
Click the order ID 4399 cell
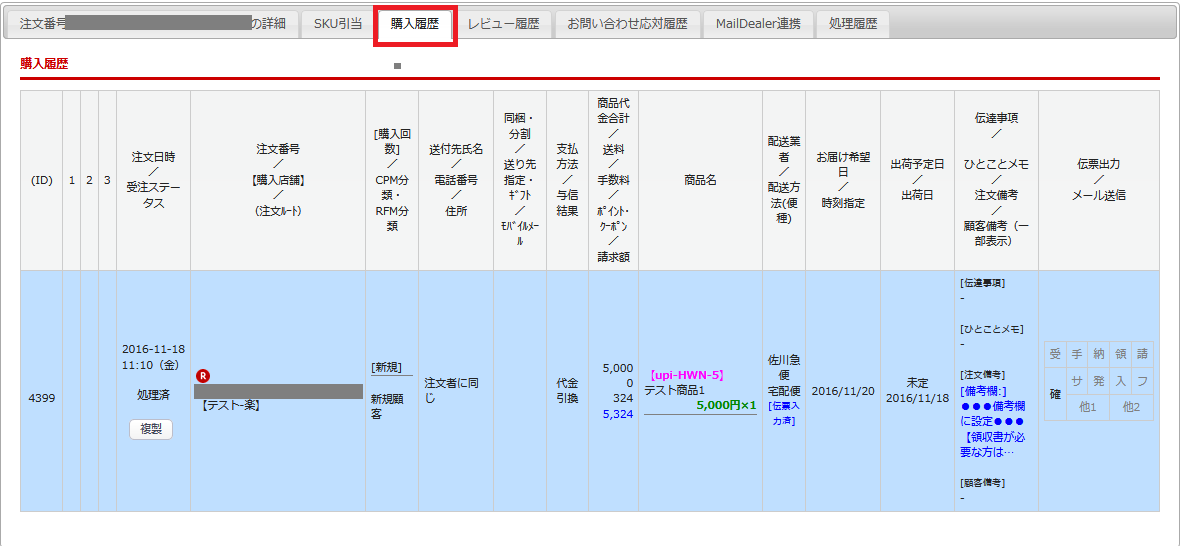pos(41,397)
